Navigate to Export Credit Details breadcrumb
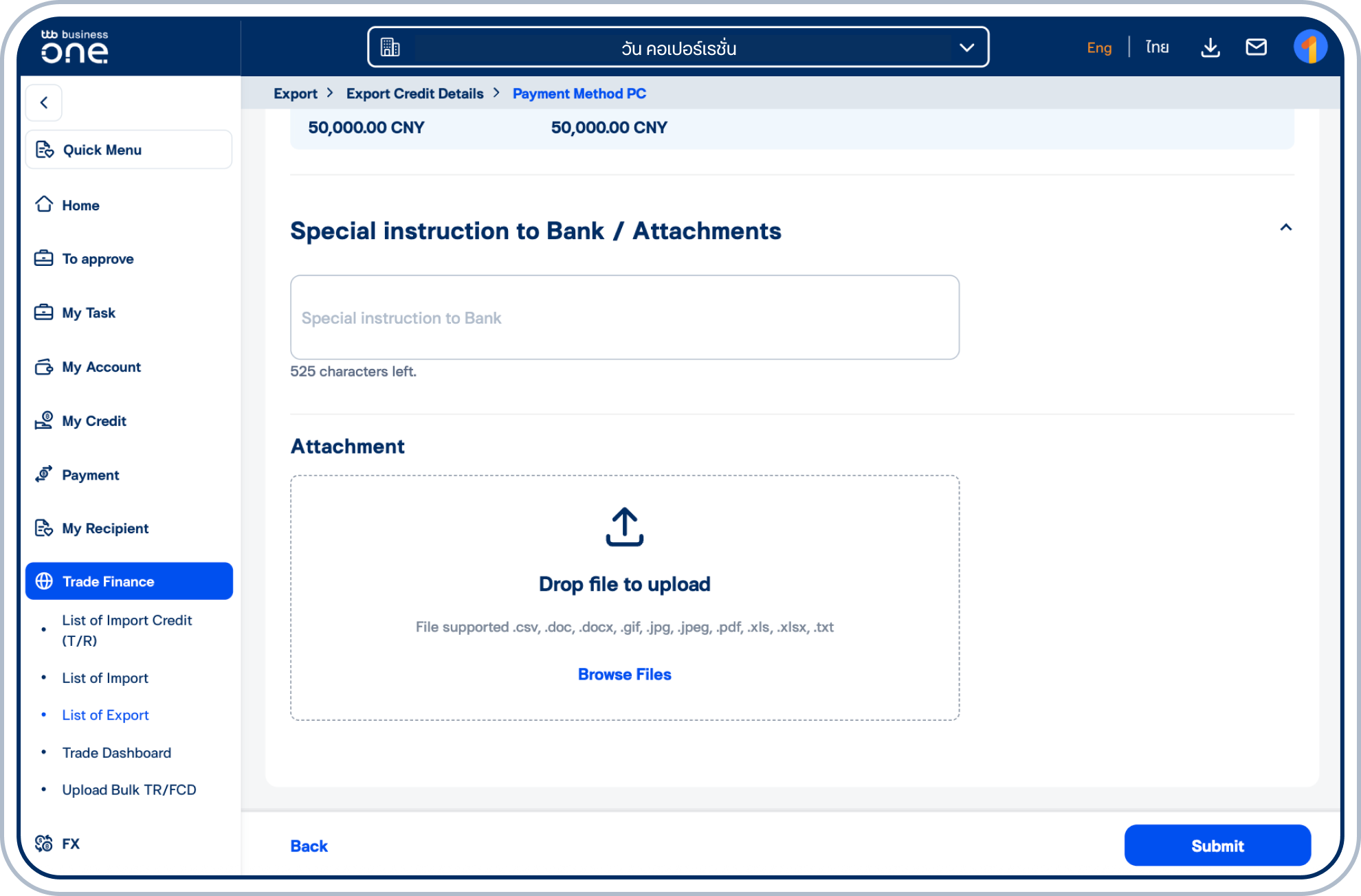1361x896 pixels. pos(415,93)
